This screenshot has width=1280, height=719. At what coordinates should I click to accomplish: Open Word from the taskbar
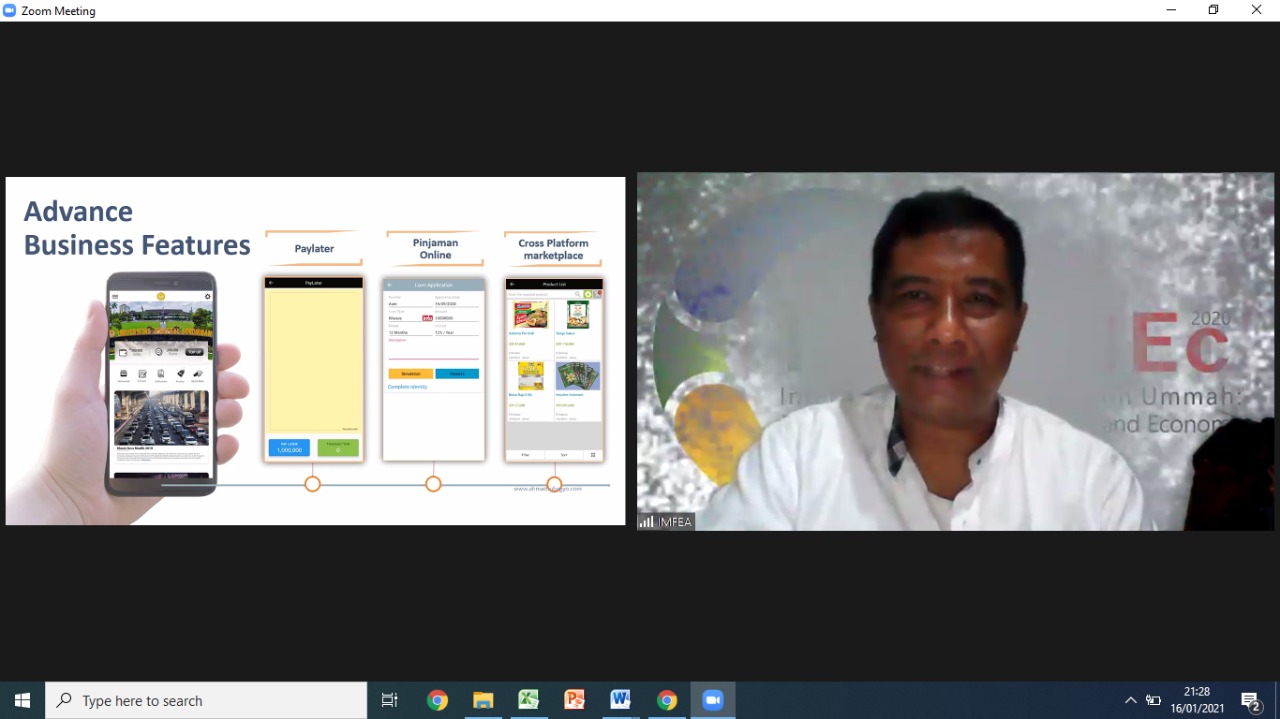[621, 700]
